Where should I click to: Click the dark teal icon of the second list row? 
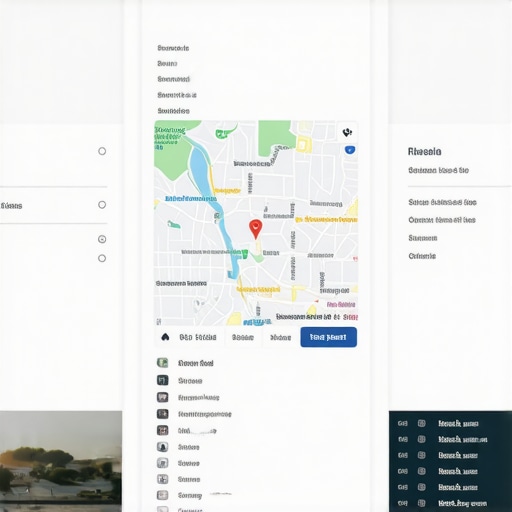click(162, 380)
